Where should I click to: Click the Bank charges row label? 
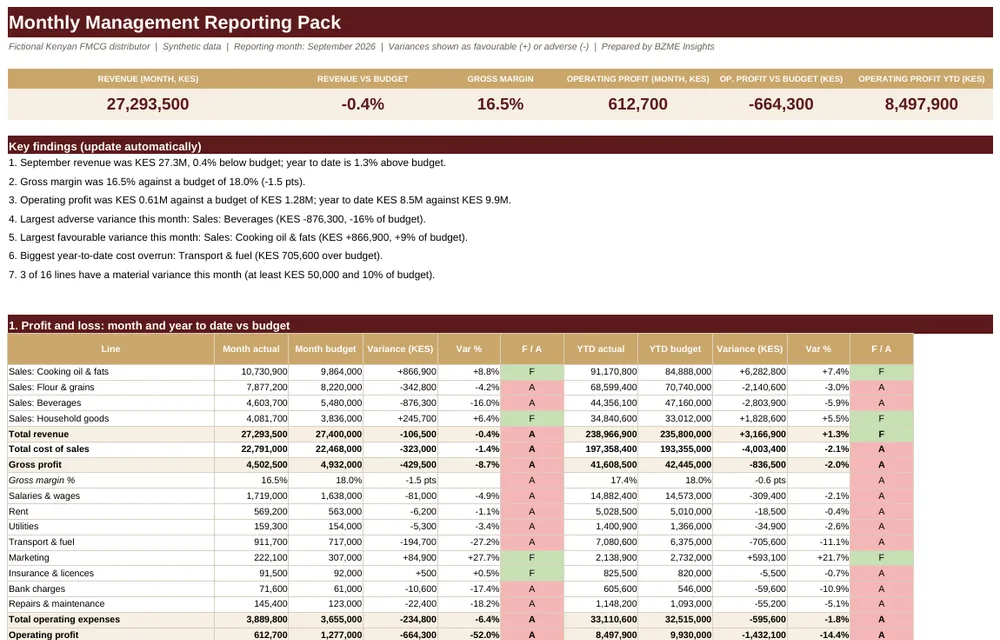[36, 589]
